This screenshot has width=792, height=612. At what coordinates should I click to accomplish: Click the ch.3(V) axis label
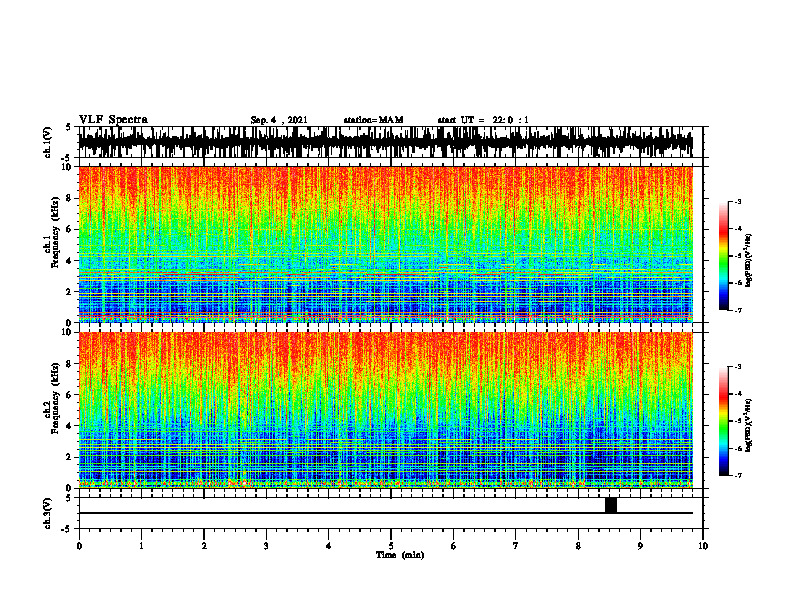(x=47, y=513)
